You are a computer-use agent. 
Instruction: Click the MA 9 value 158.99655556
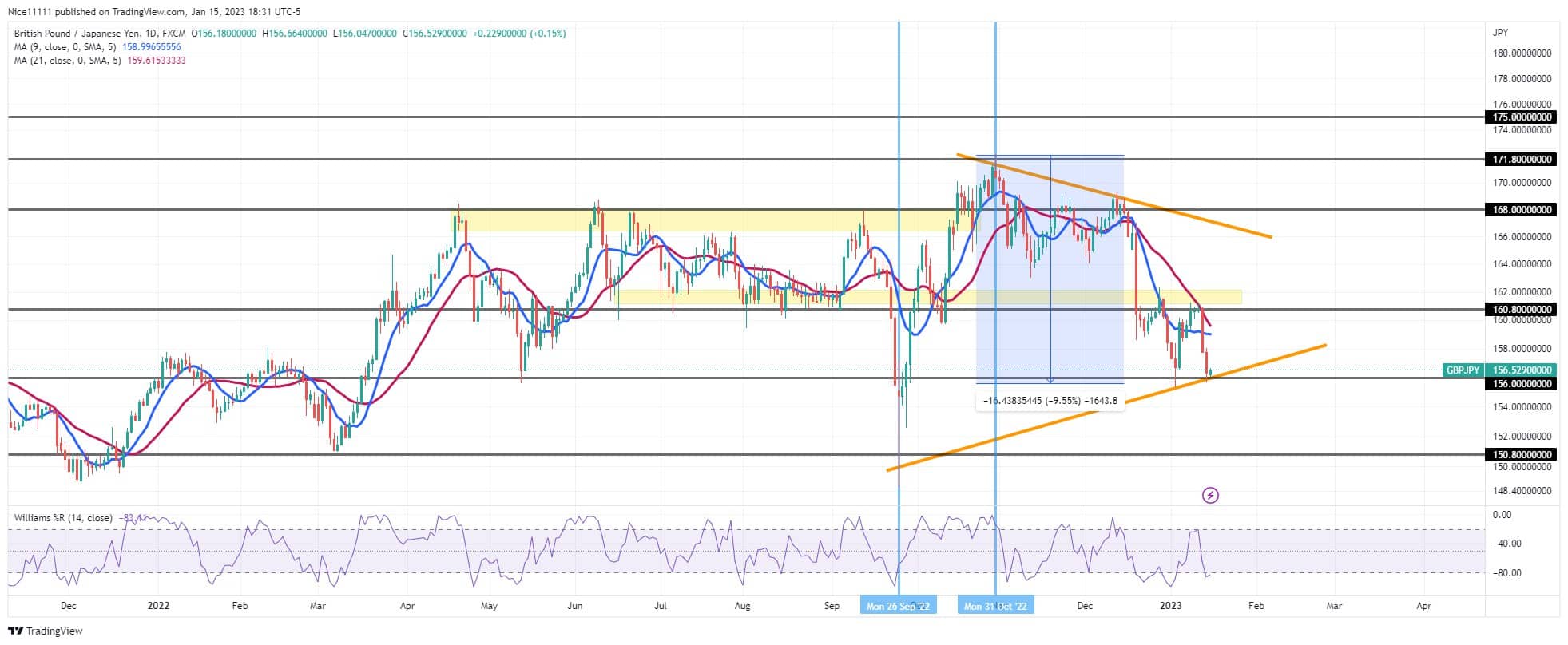[152, 47]
